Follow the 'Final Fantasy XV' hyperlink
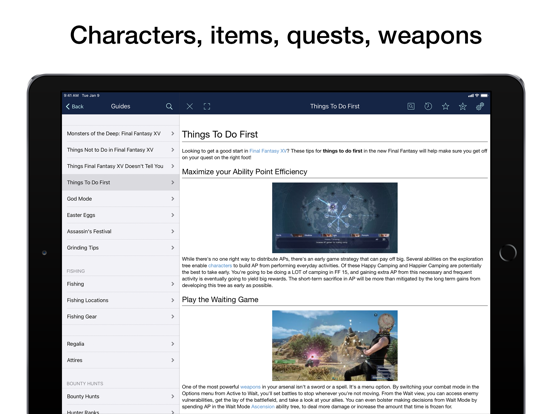Image resolution: width=552 pixels, height=414 pixels. pyautogui.click(x=268, y=151)
